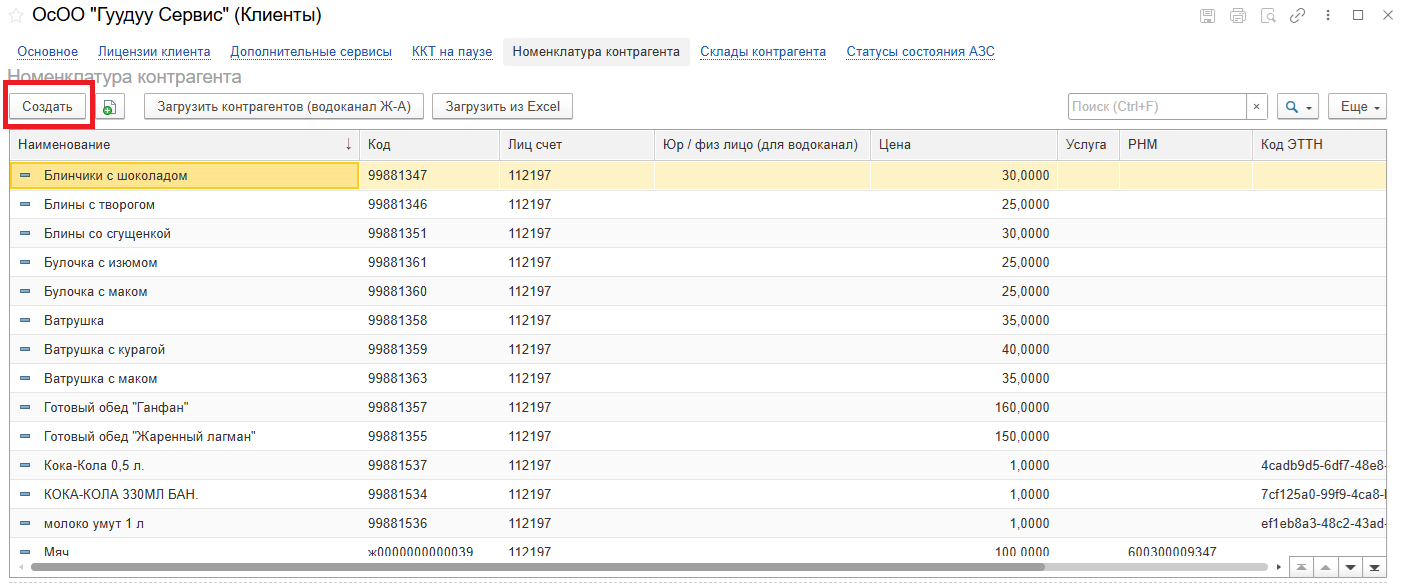Select row Блины со сгущенкой
This screenshot has height=587, width=1405.
tap(698, 233)
